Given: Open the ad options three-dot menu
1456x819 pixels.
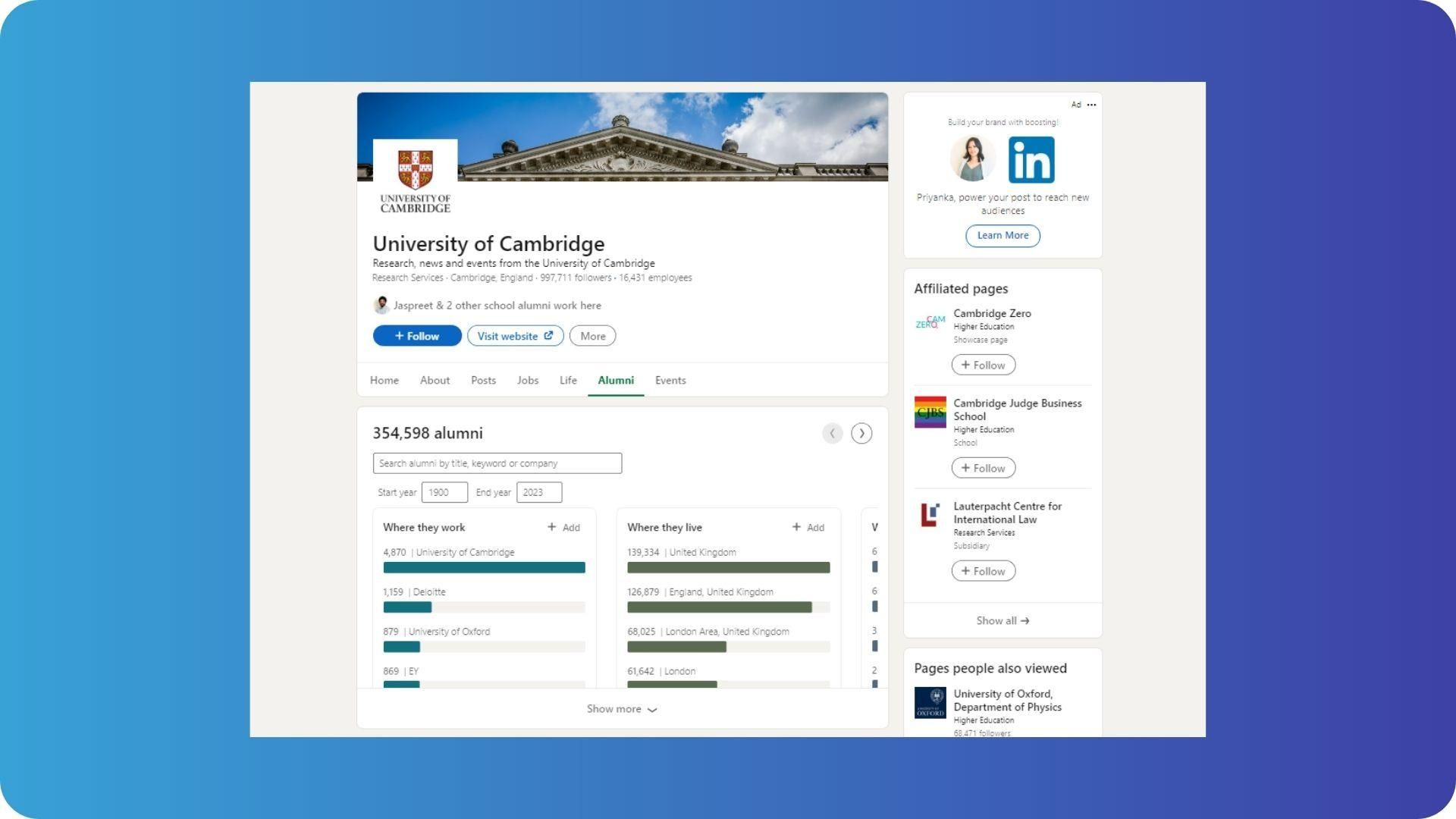Looking at the screenshot, I should click(1091, 105).
